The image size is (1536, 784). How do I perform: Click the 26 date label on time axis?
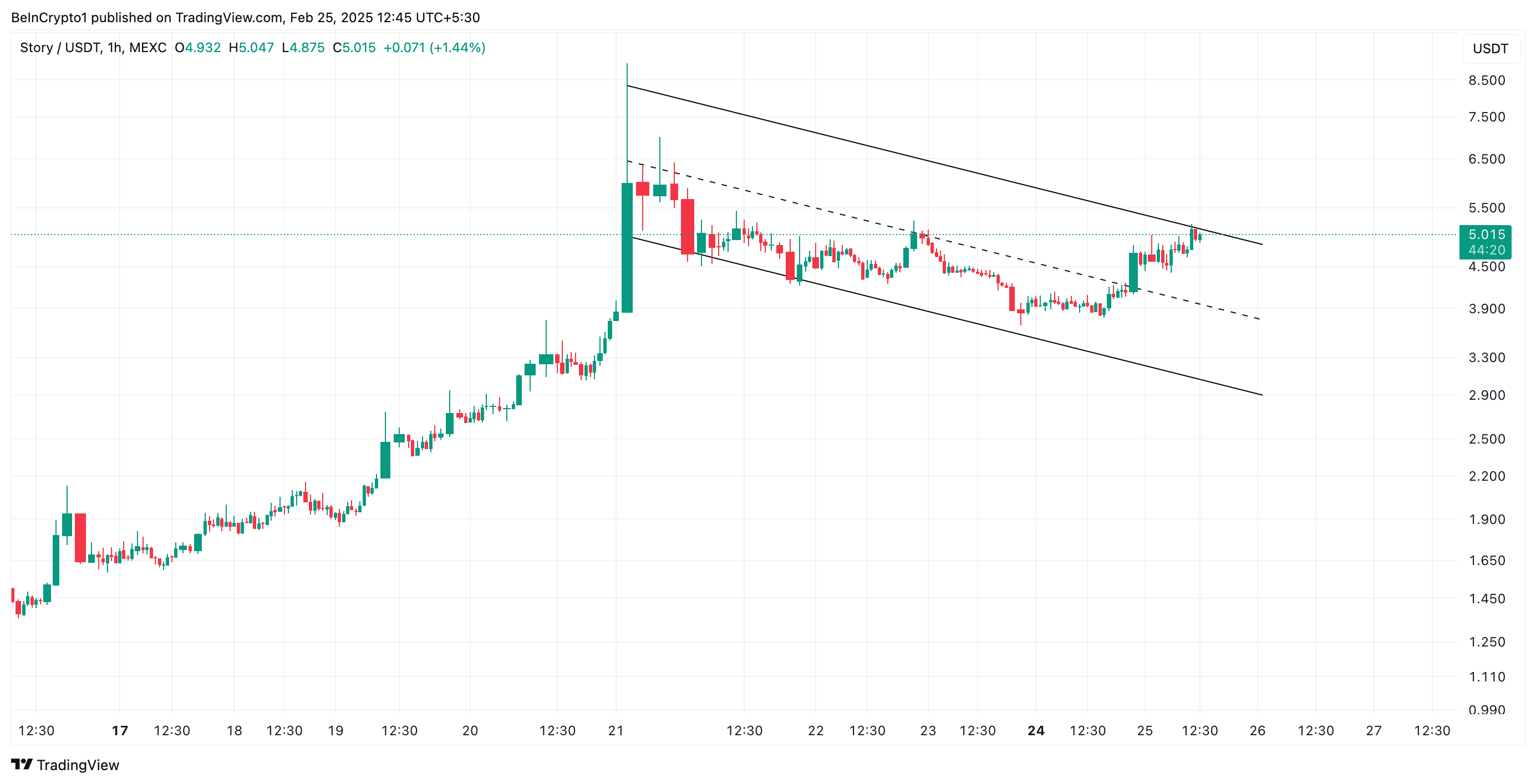[x=1257, y=730]
